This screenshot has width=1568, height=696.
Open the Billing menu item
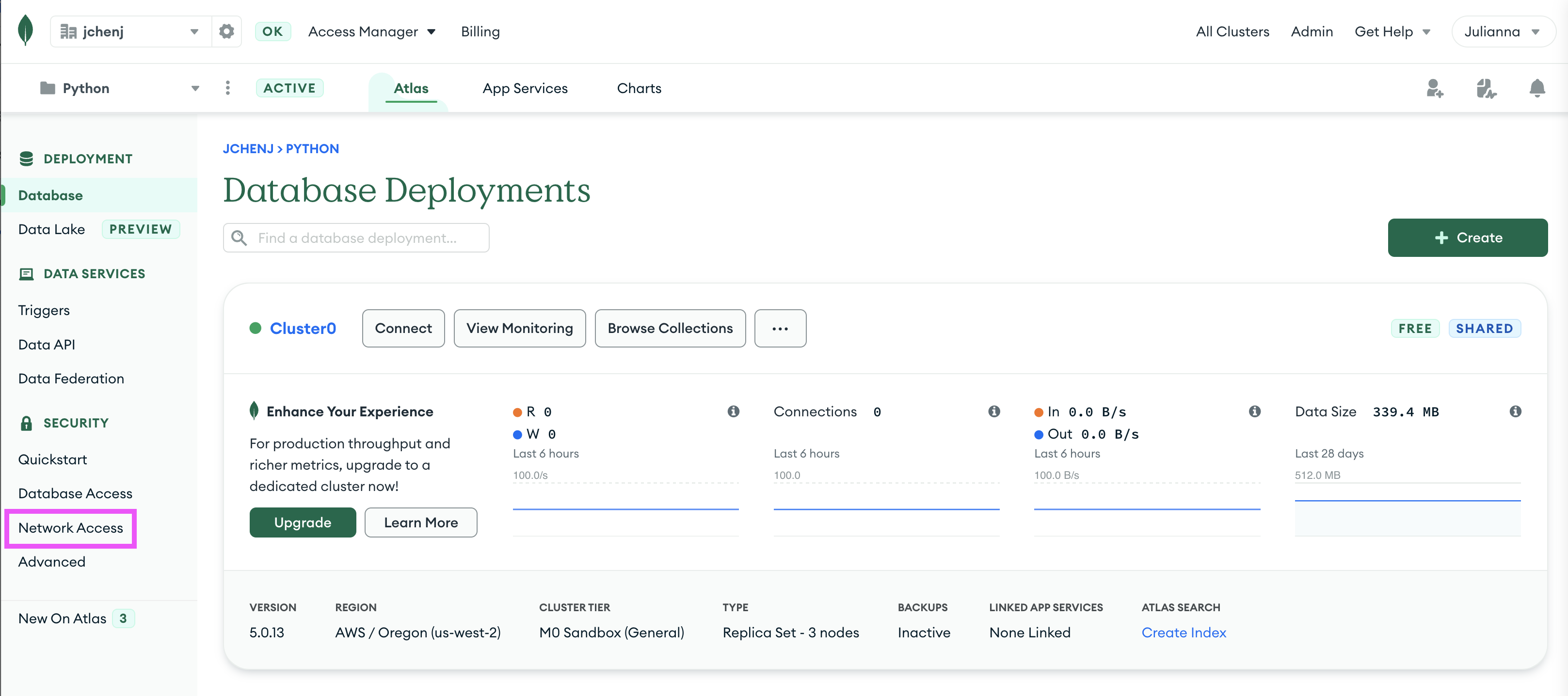click(480, 31)
